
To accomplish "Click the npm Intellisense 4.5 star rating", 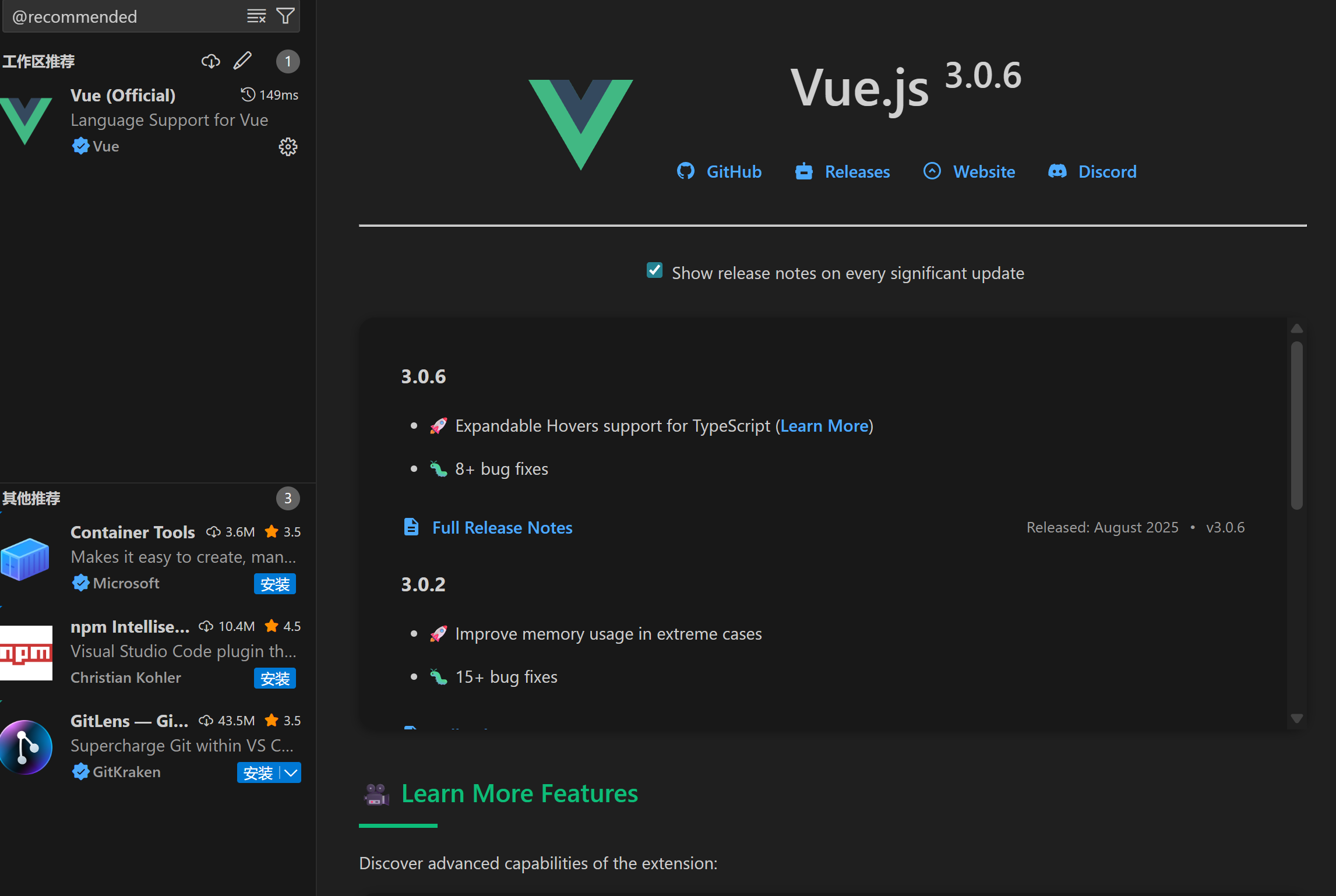I will tap(283, 626).
